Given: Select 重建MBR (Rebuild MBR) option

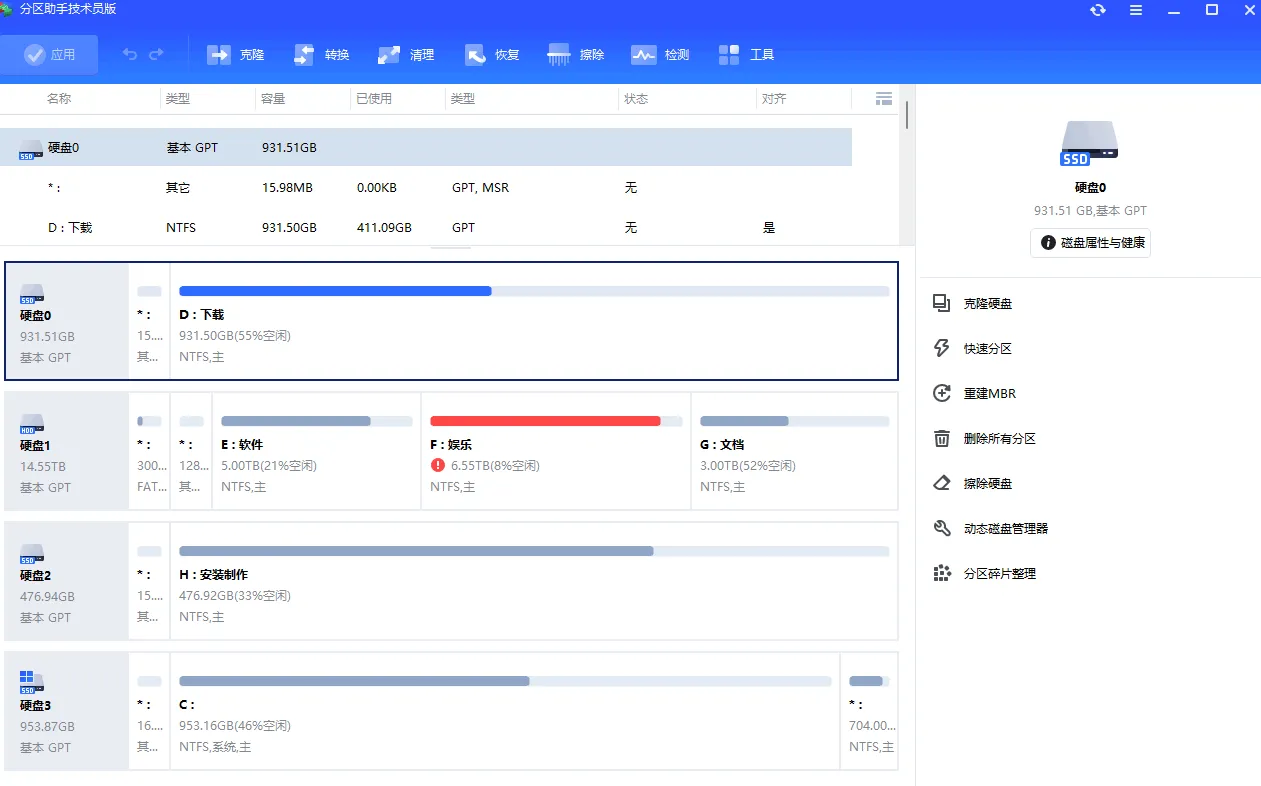Looking at the screenshot, I should coord(991,393).
